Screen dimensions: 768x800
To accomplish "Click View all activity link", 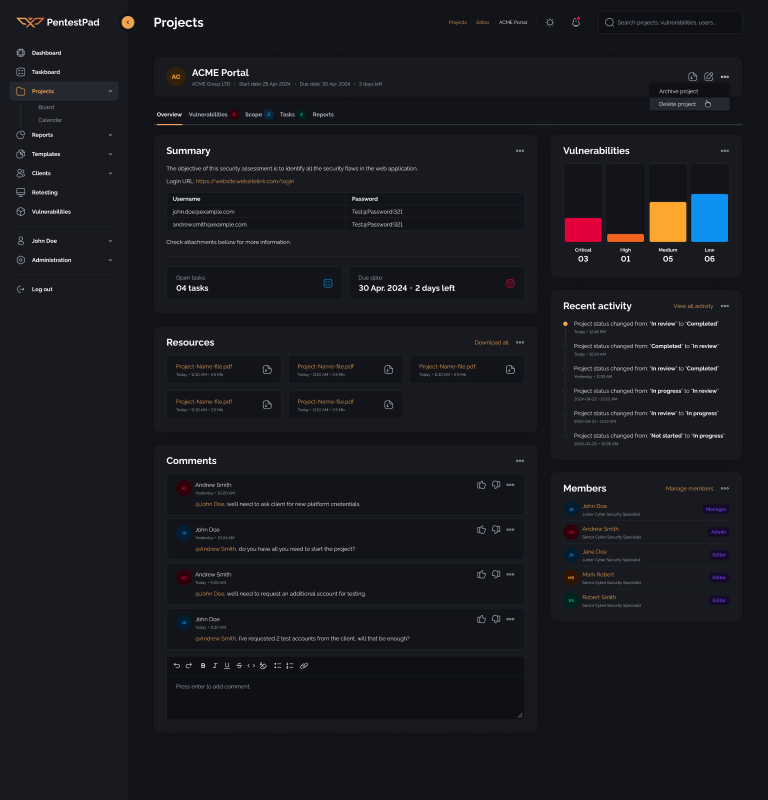I will pyautogui.click(x=693, y=306).
